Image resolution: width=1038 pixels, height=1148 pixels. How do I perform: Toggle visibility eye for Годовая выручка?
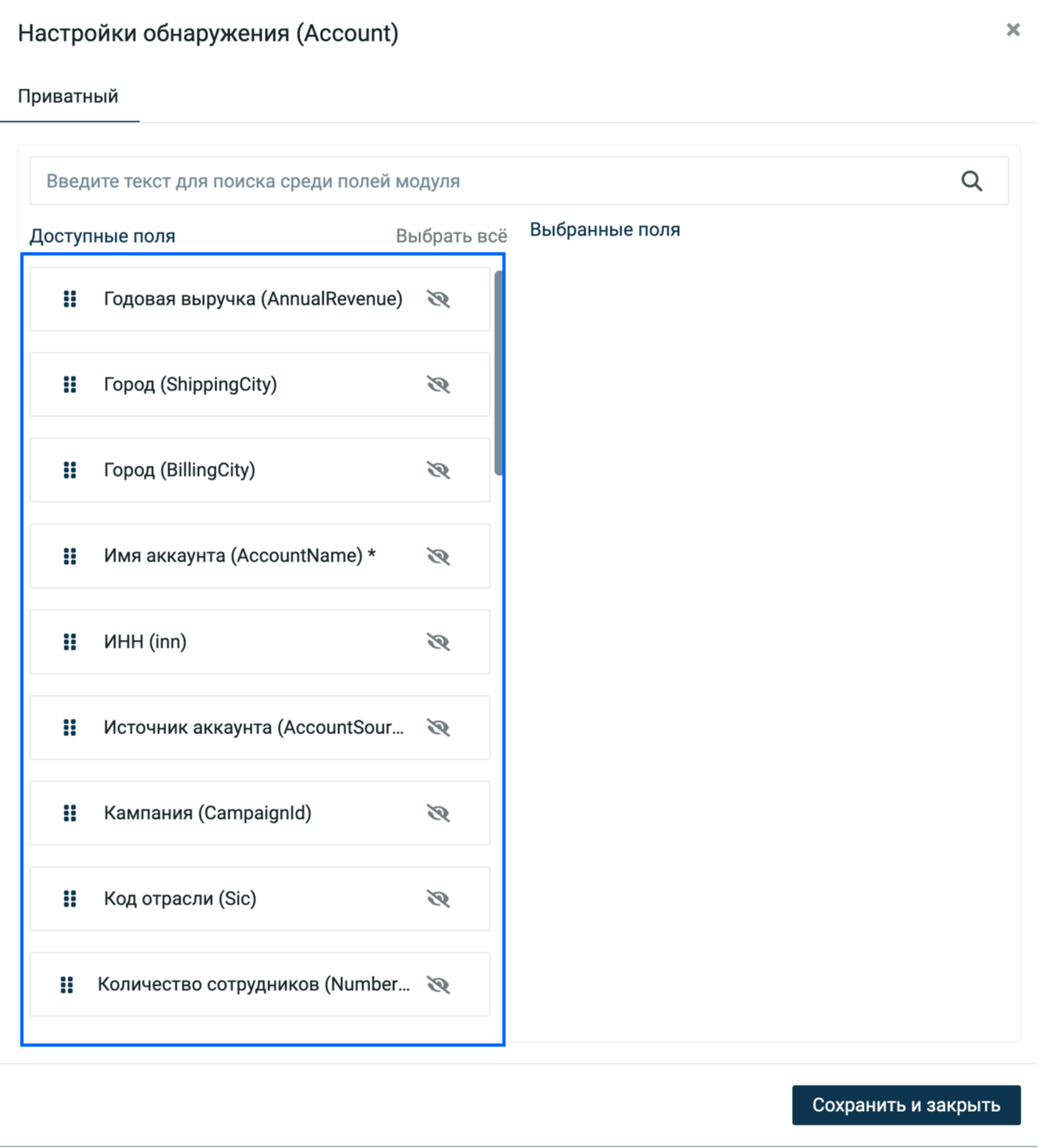point(438,299)
